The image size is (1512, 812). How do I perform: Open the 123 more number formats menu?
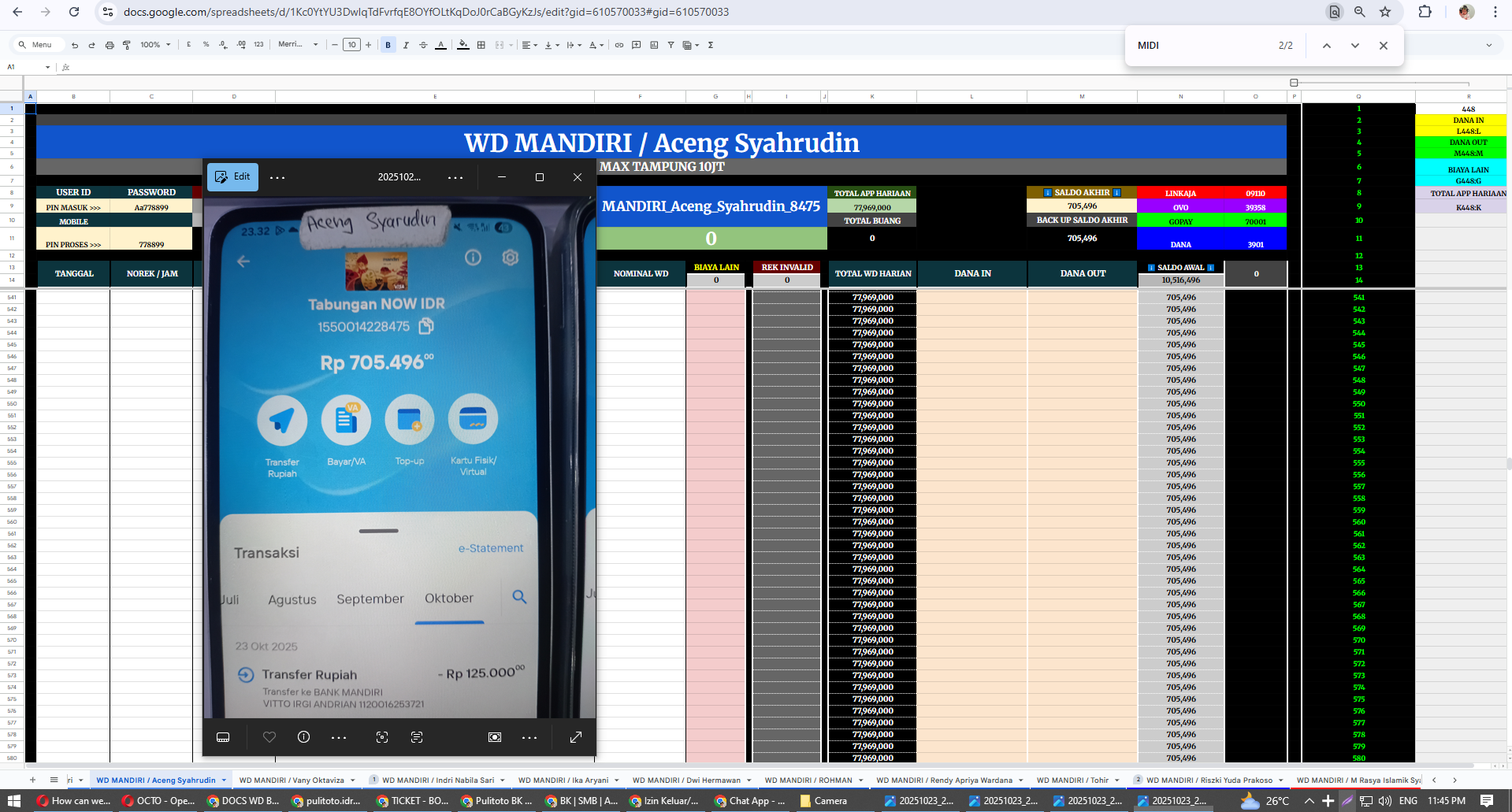pos(258,45)
